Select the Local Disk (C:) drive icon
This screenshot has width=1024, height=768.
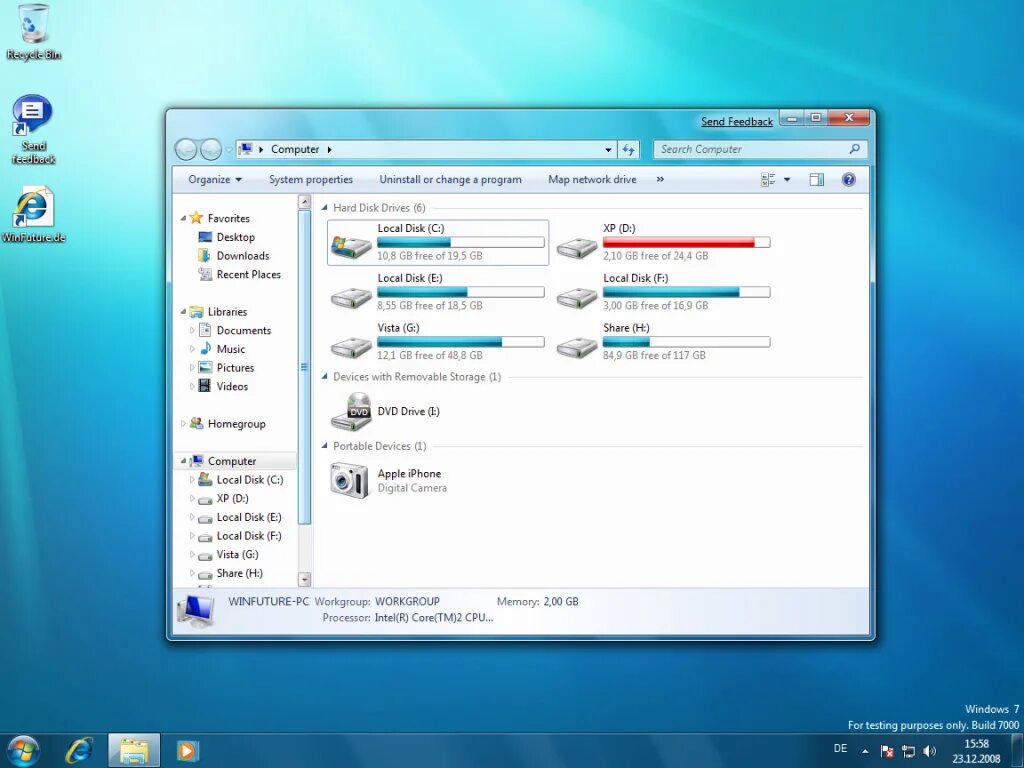[x=351, y=247]
